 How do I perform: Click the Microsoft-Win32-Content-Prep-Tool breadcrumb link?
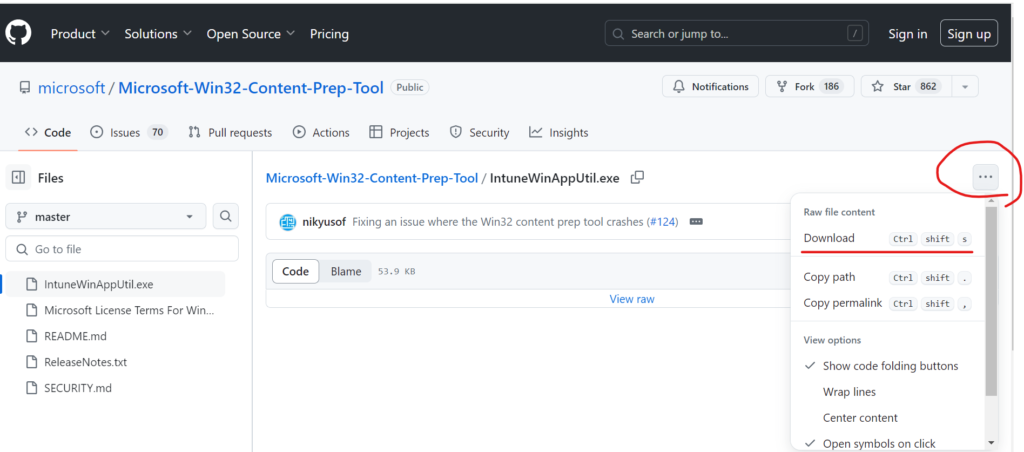372,178
